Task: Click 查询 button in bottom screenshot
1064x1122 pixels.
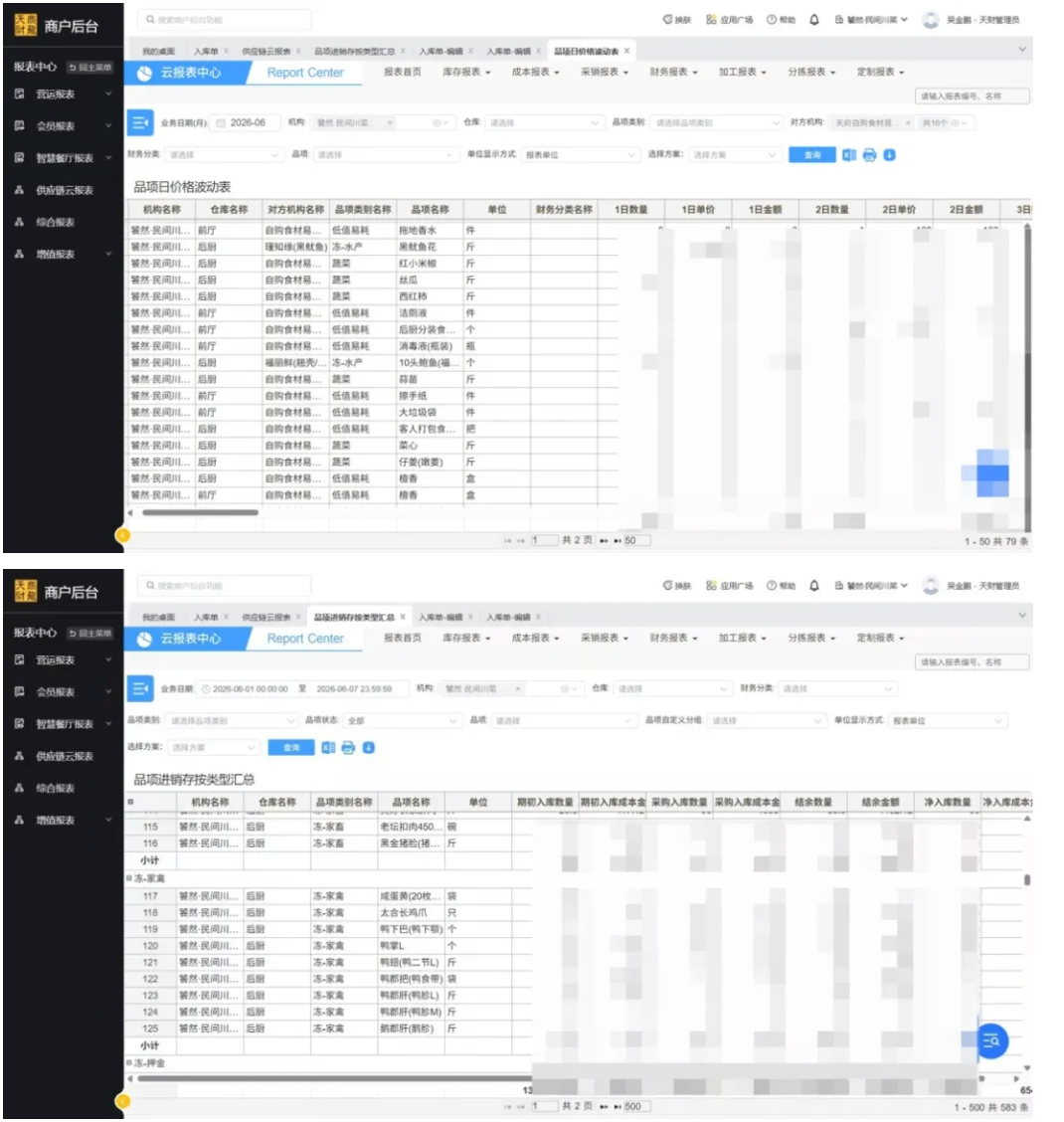Action: (291, 747)
